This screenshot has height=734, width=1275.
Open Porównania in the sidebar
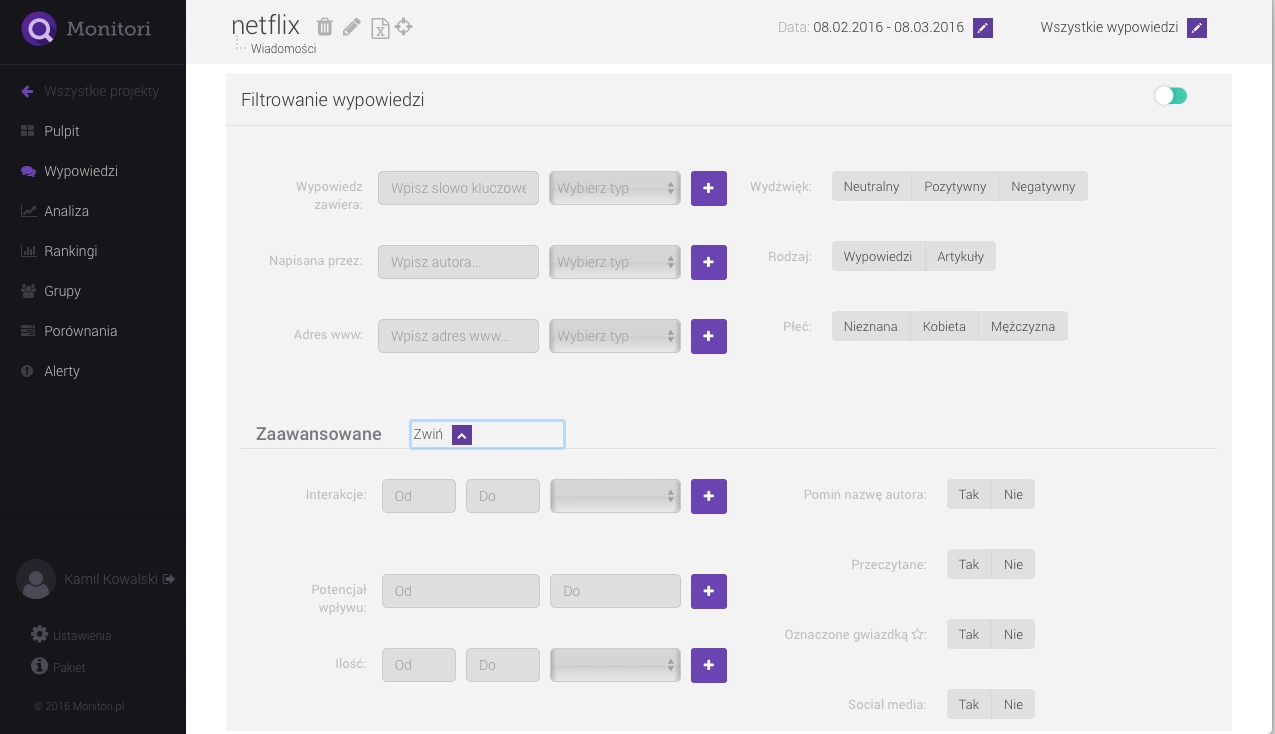[69, 331]
